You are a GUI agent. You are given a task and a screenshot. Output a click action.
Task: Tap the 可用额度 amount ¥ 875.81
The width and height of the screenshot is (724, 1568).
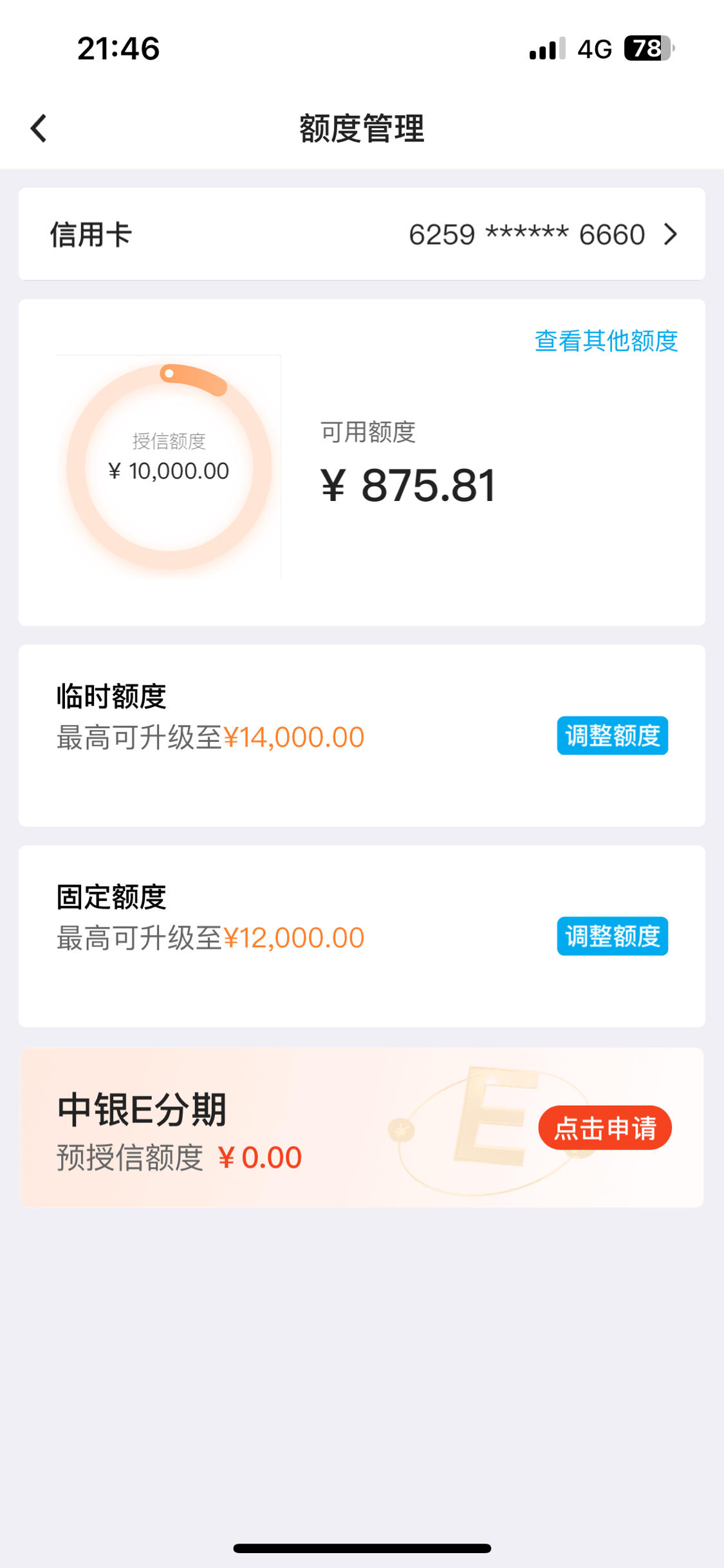408,485
